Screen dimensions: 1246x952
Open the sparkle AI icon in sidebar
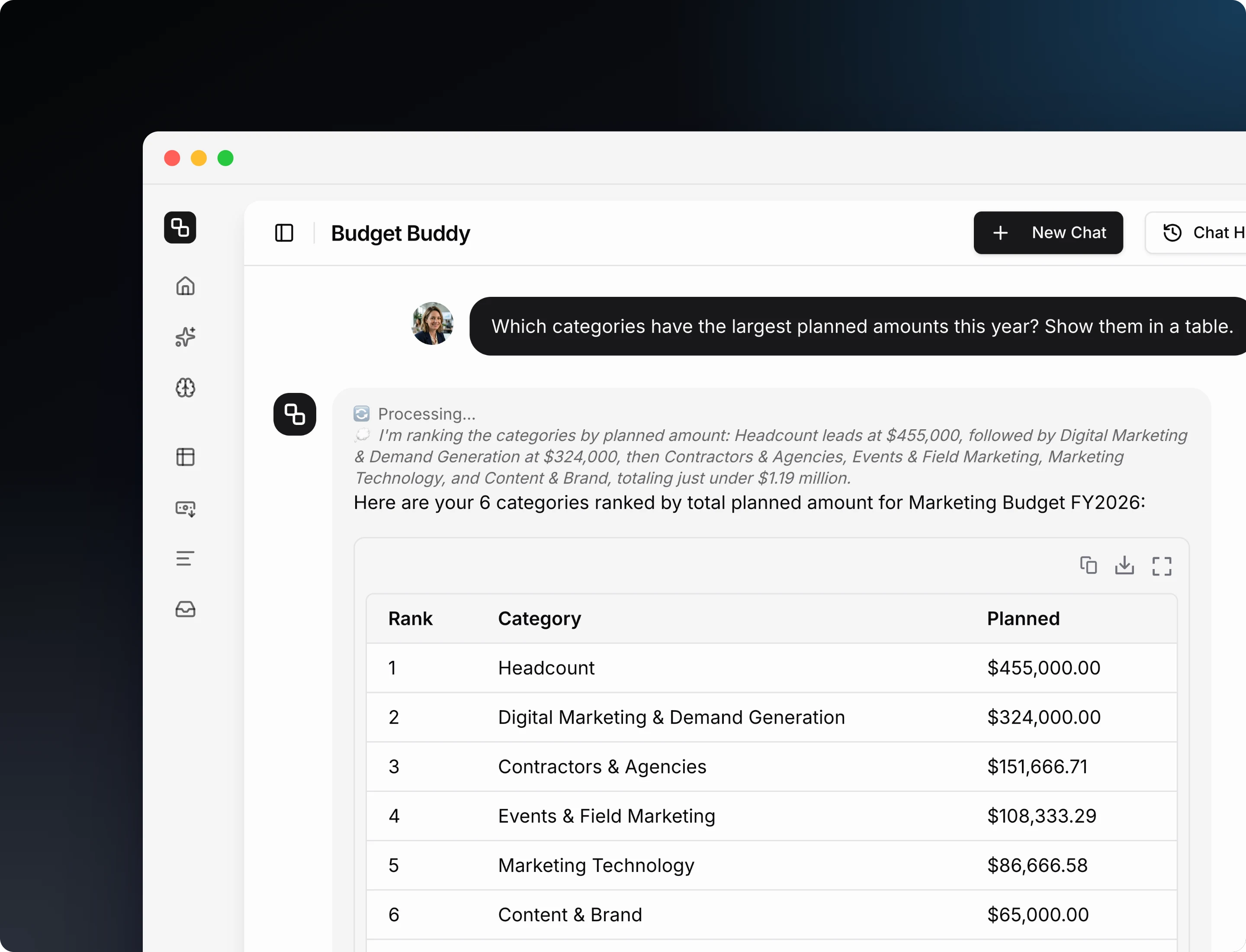coord(185,337)
